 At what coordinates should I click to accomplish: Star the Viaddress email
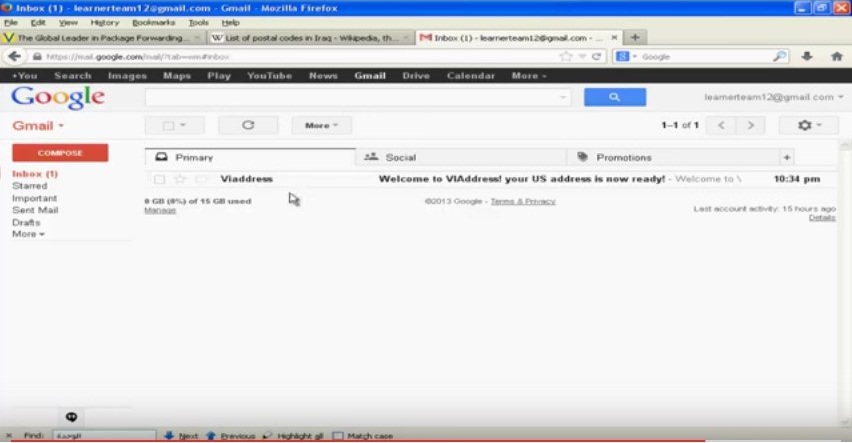pyautogui.click(x=180, y=179)
